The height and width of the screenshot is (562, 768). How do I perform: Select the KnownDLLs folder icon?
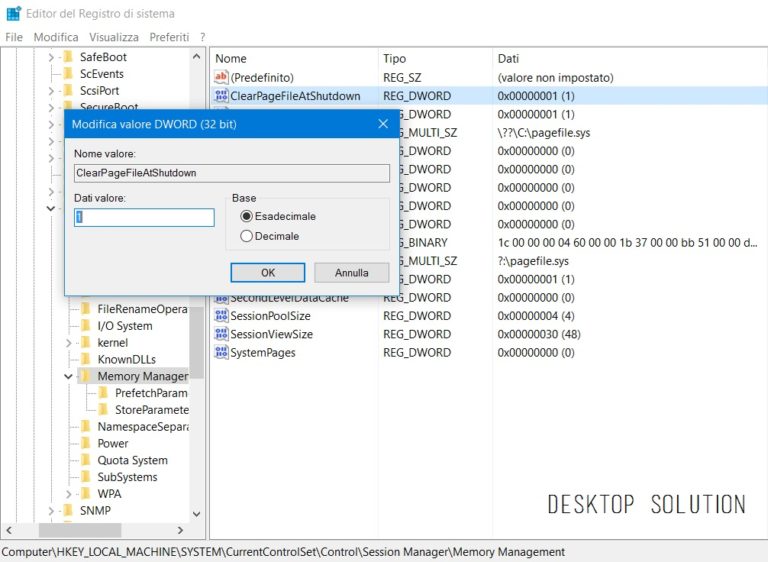click(x=86, y=359)
